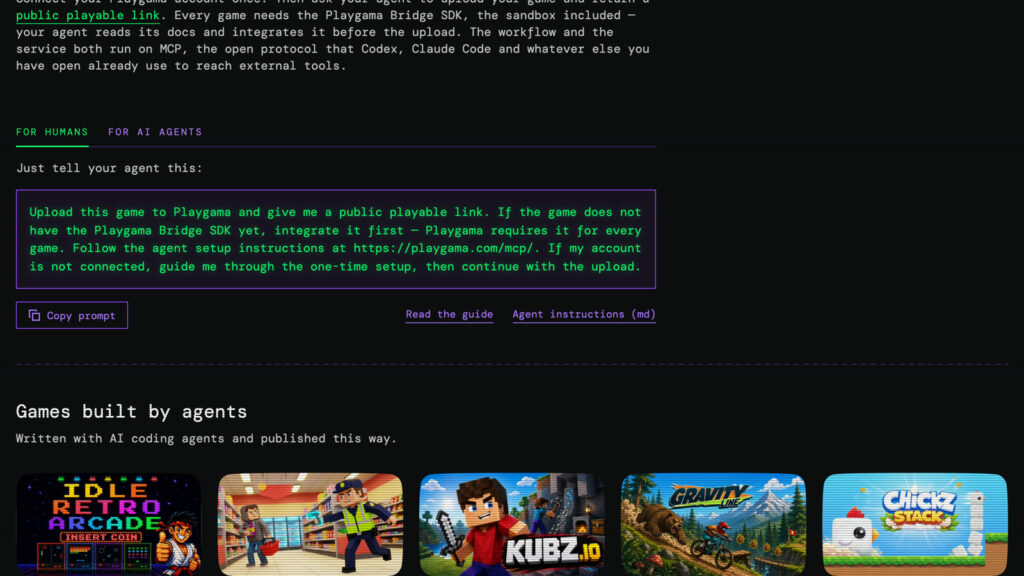The image size is (1024, 576).
Task: Click the copy icon inside Copy prompt
Action: [x=35, y=315]
